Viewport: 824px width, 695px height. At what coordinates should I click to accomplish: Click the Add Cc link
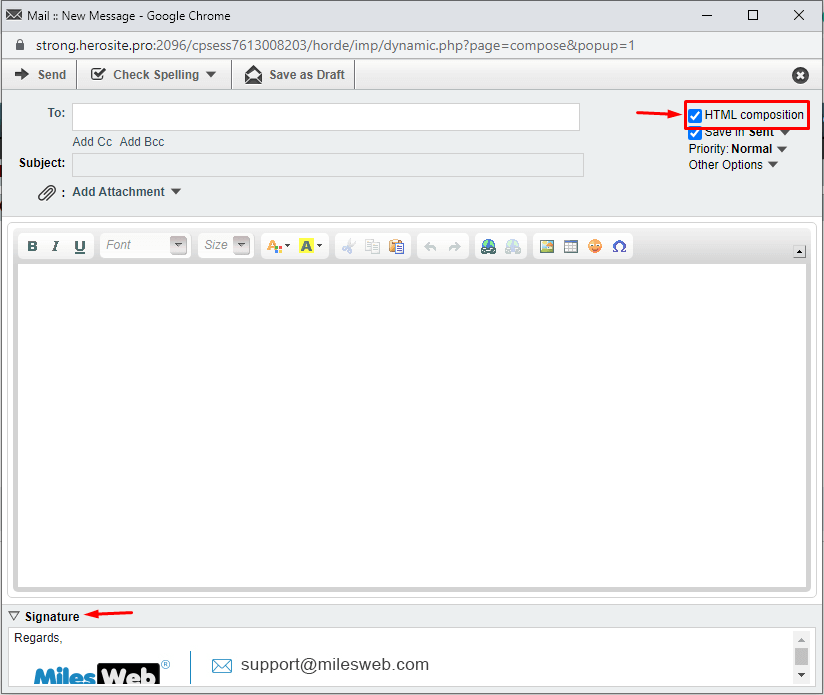(92, 142)
